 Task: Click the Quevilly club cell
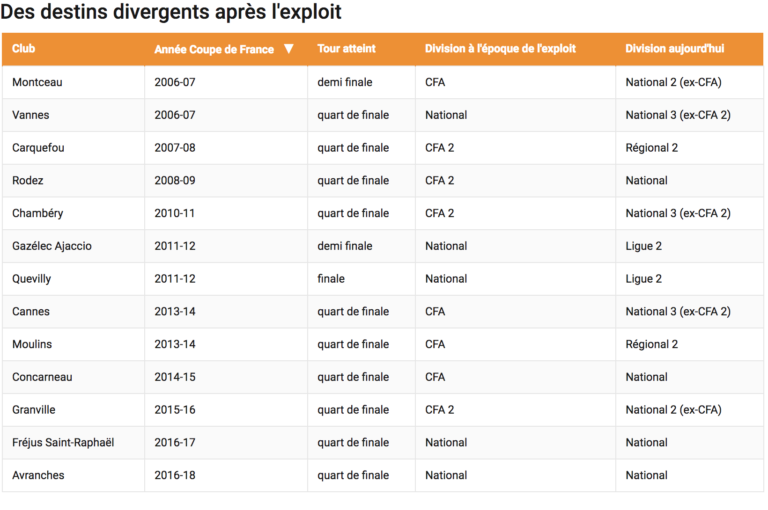(32, 279)
